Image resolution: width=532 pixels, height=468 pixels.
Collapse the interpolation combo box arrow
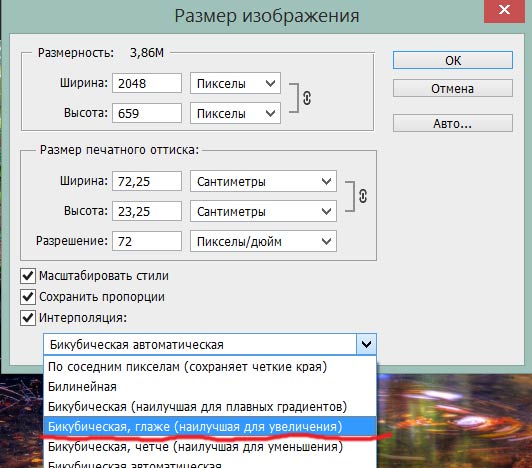click(366, 344)
